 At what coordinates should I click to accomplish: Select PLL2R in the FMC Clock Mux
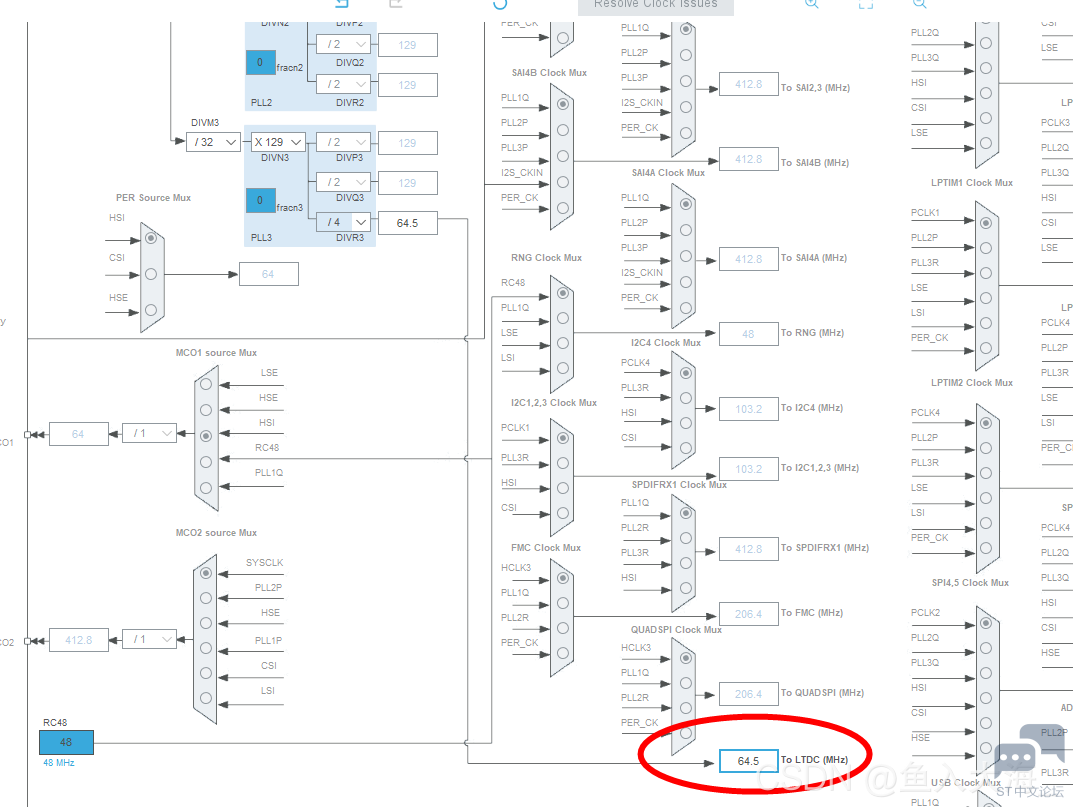click(x=563, y=629)
